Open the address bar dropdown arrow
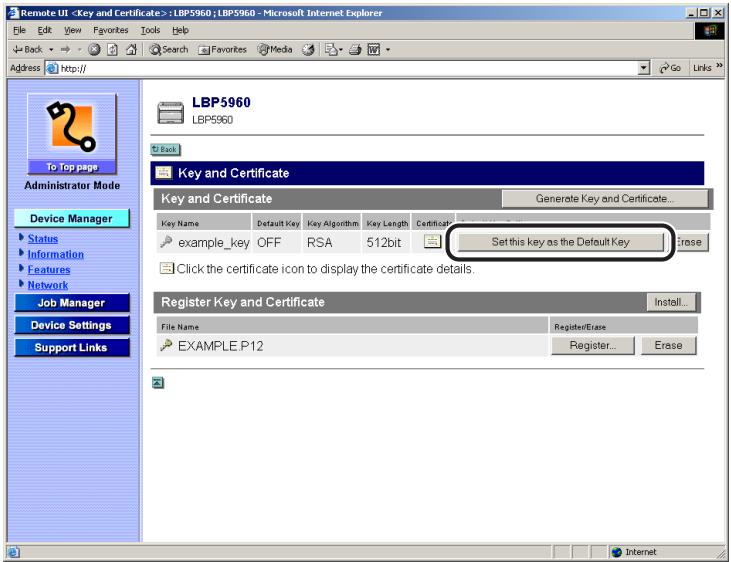The height and width of the screenshot is (562, 731). [643, 69]
